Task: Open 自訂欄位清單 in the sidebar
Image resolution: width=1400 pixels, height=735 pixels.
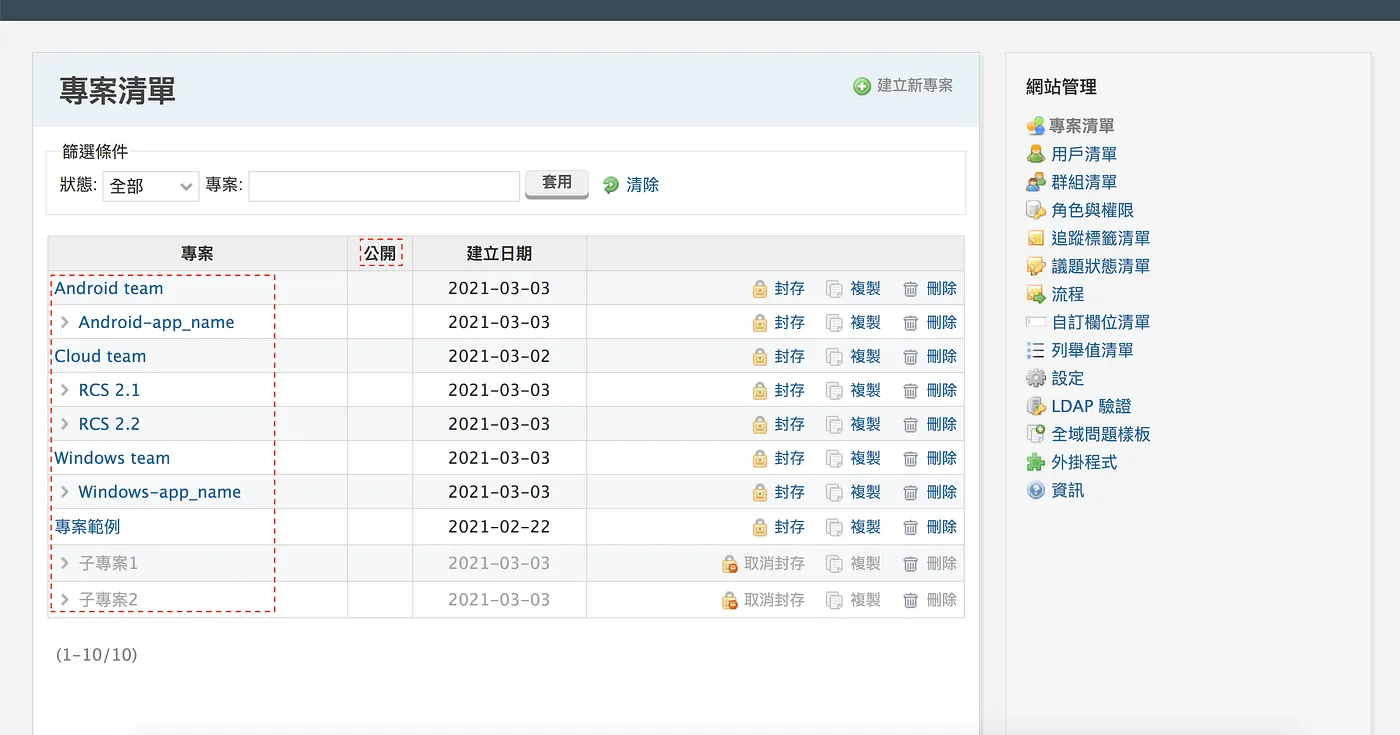Action: (1101, 323)
